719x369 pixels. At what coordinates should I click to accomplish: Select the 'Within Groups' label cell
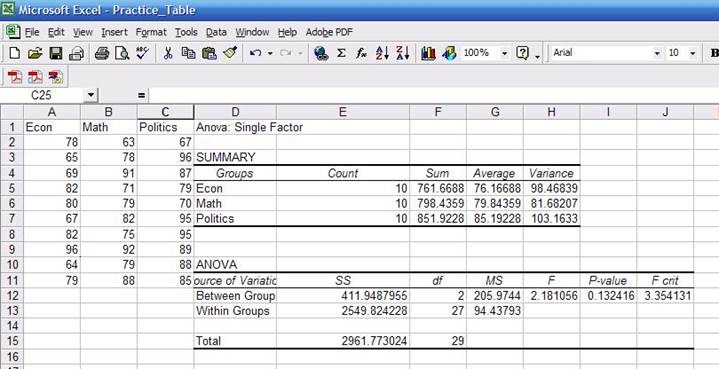(235, 311)
